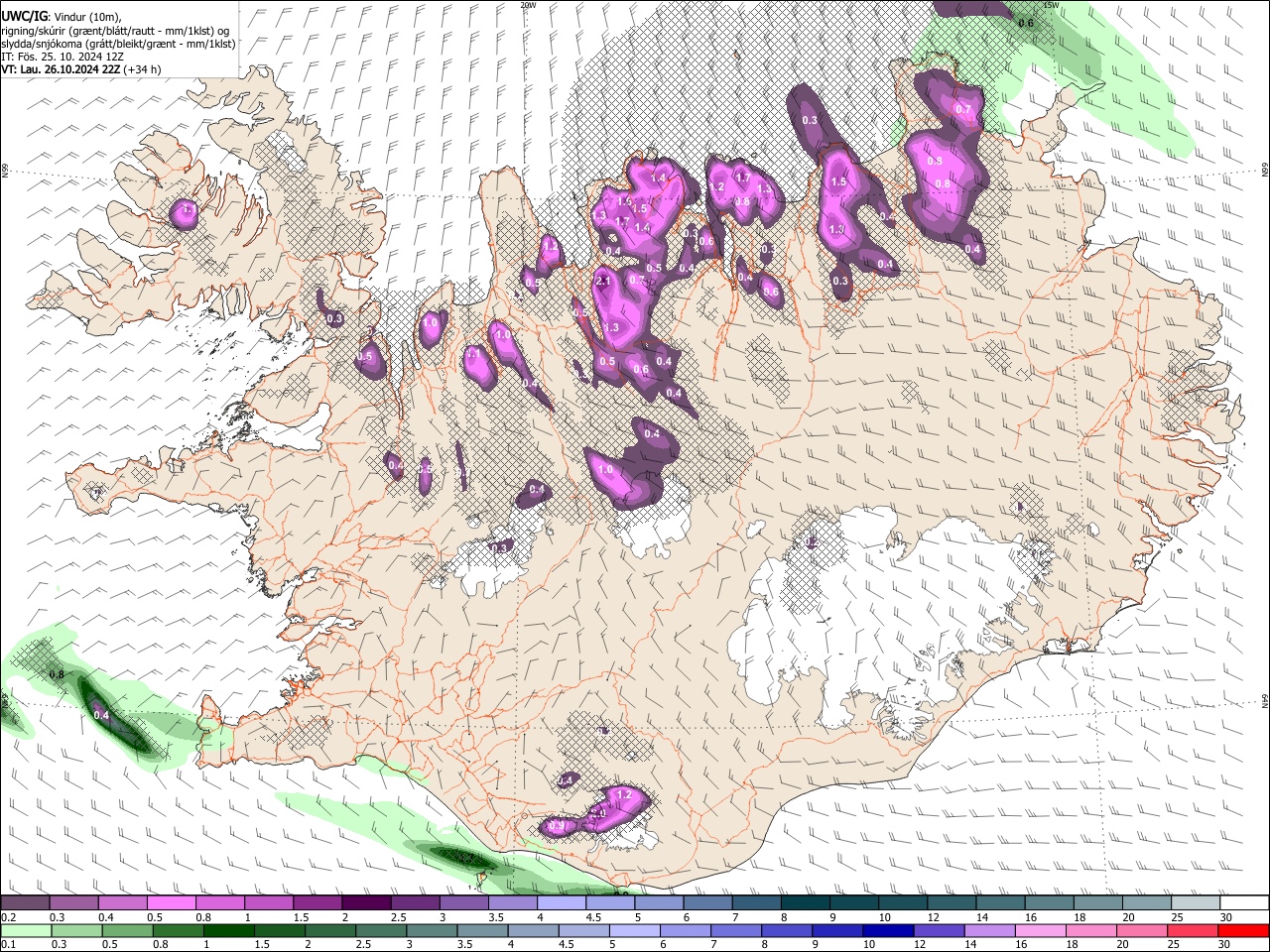
Task: Click the valid time 'VT: Lau. 26.10.2024 22Z (+34 h)'
Action: pyautogui.click(x=81, y=69)
